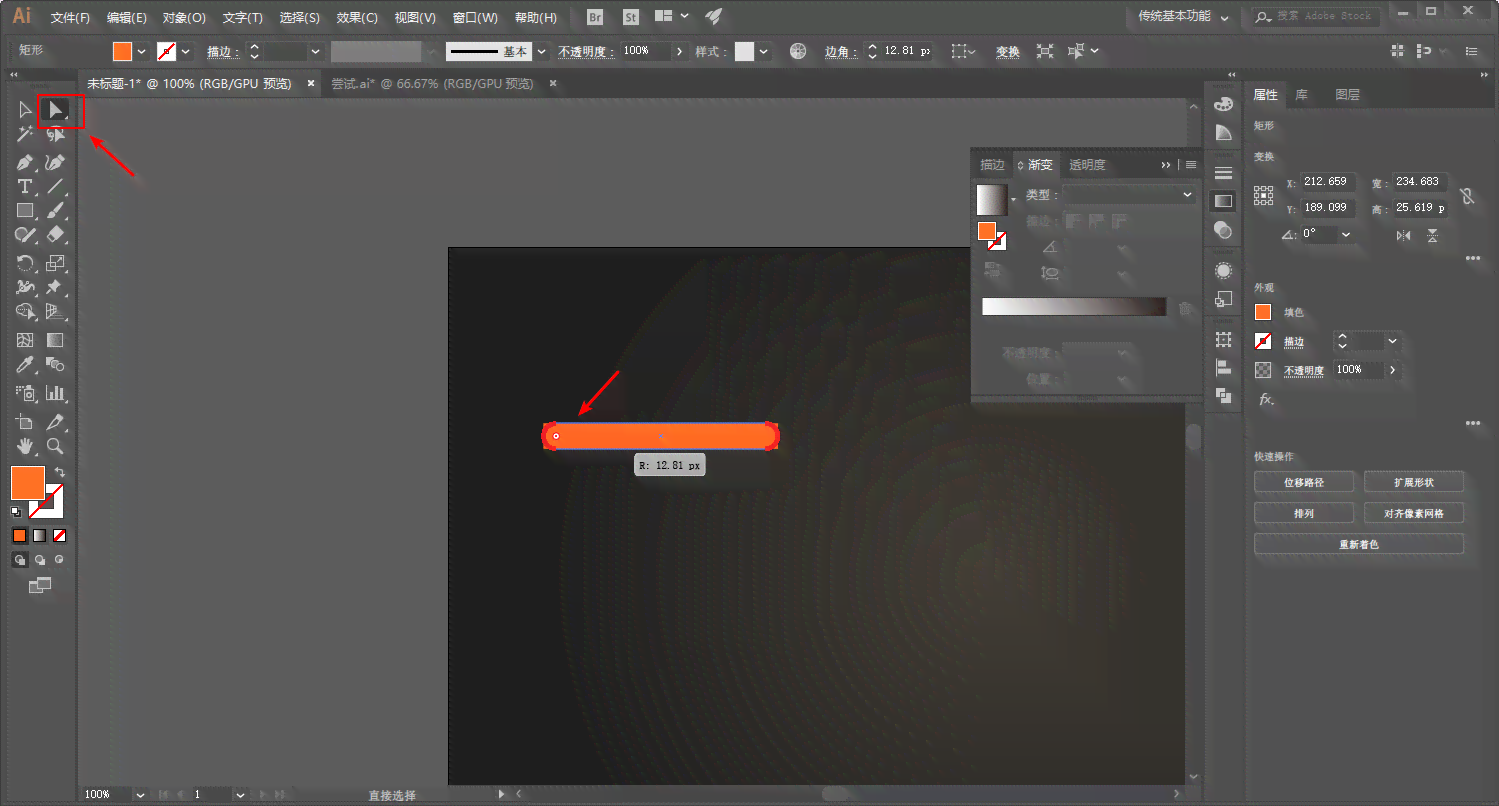Screen dimensions: 1499x806
Task: Select the Paintbrush tool
Action: tap(56, 211)
